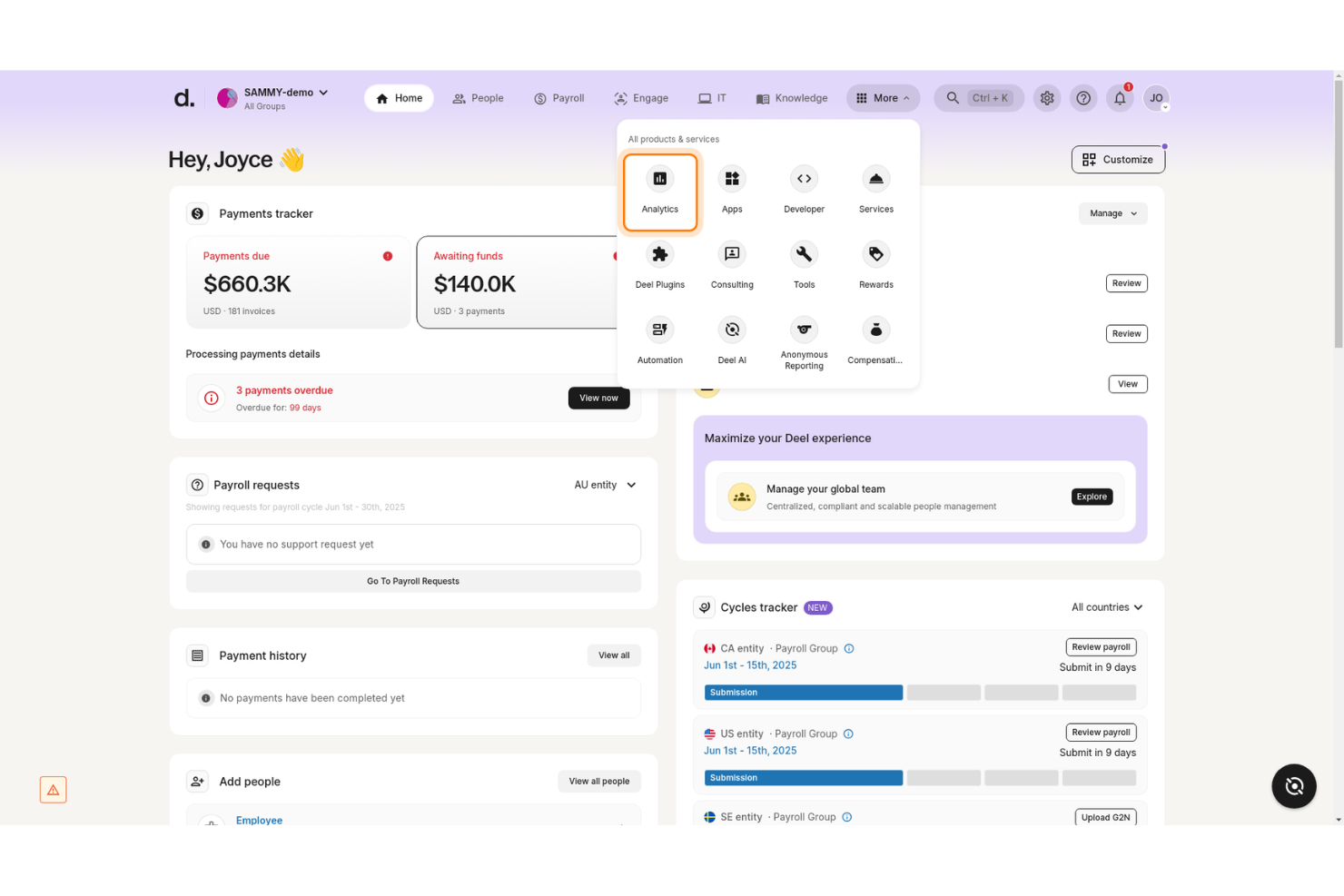Click '3 payments overdue' text
1344x896 pixels.
click(284, 390)
